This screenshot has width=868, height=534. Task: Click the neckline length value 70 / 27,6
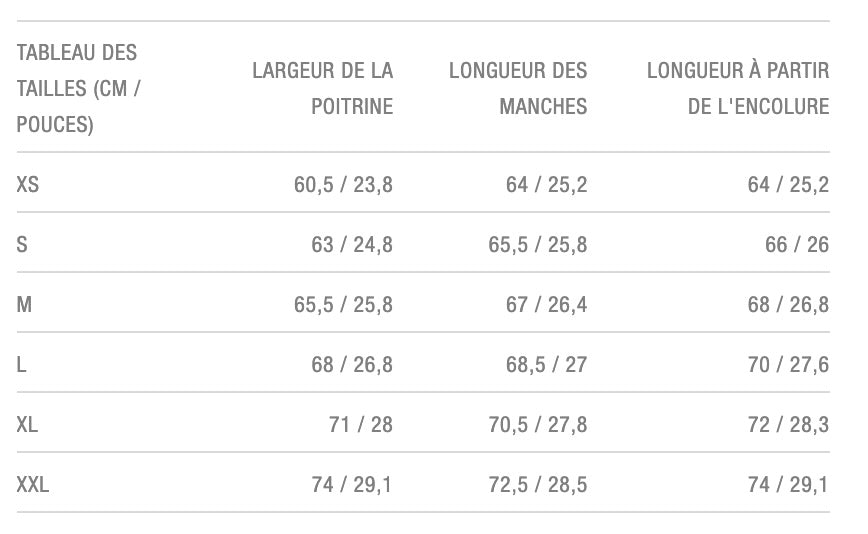788,364
